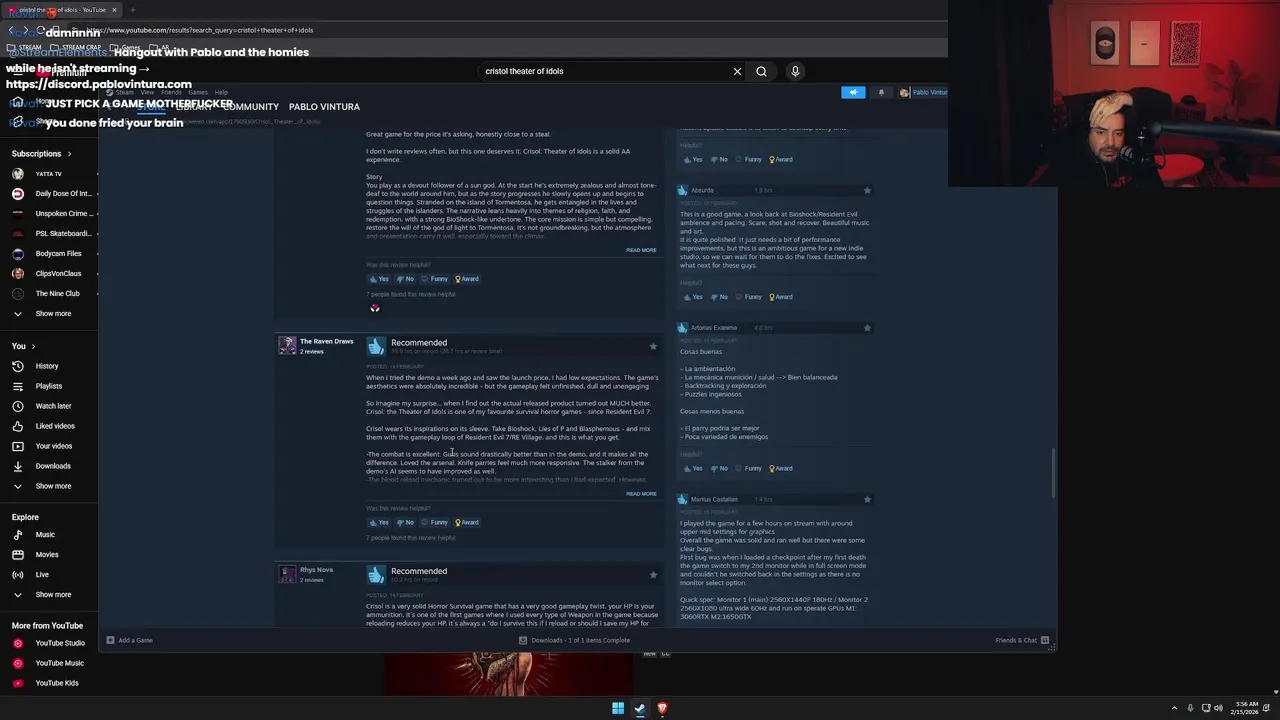Click the Windows Start button
Image resolution: width=1280 pixels, height=720 pixels.
pos(618,708)
